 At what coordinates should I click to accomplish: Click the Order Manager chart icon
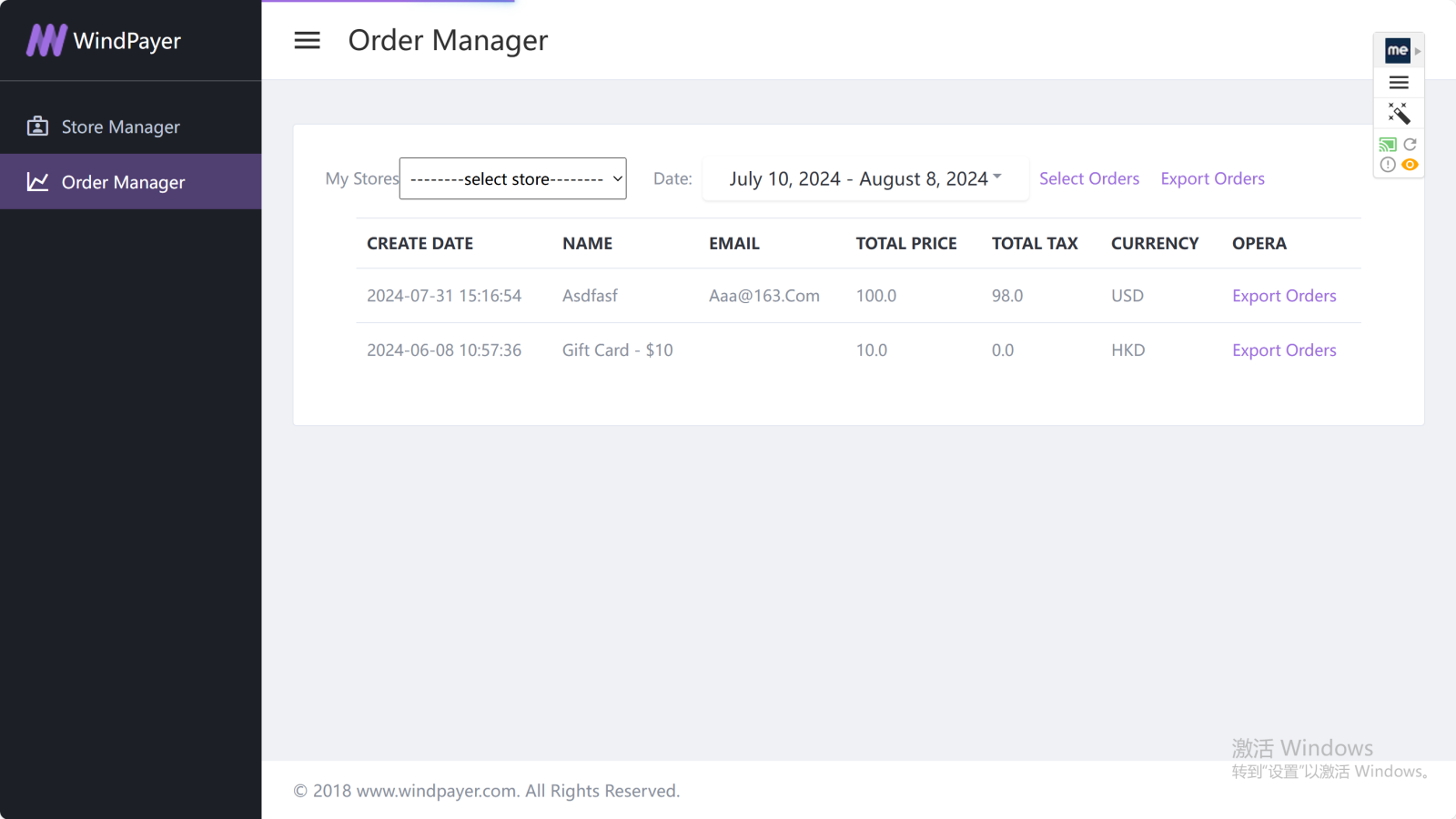point(37,181)
